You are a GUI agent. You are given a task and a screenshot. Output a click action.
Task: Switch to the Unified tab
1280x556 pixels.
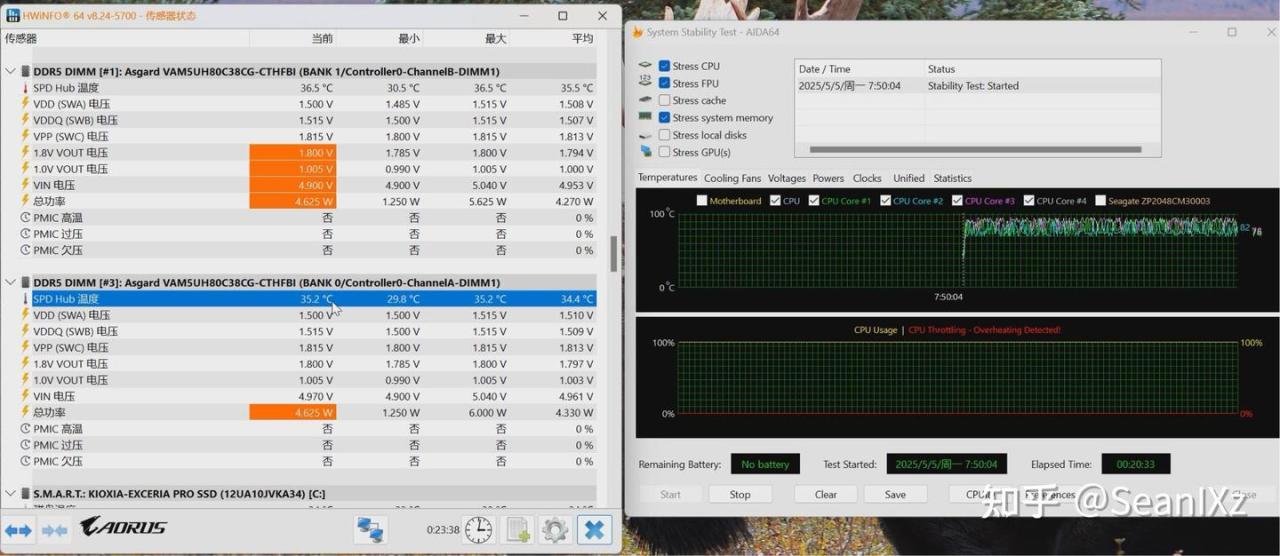coord(908,178)
